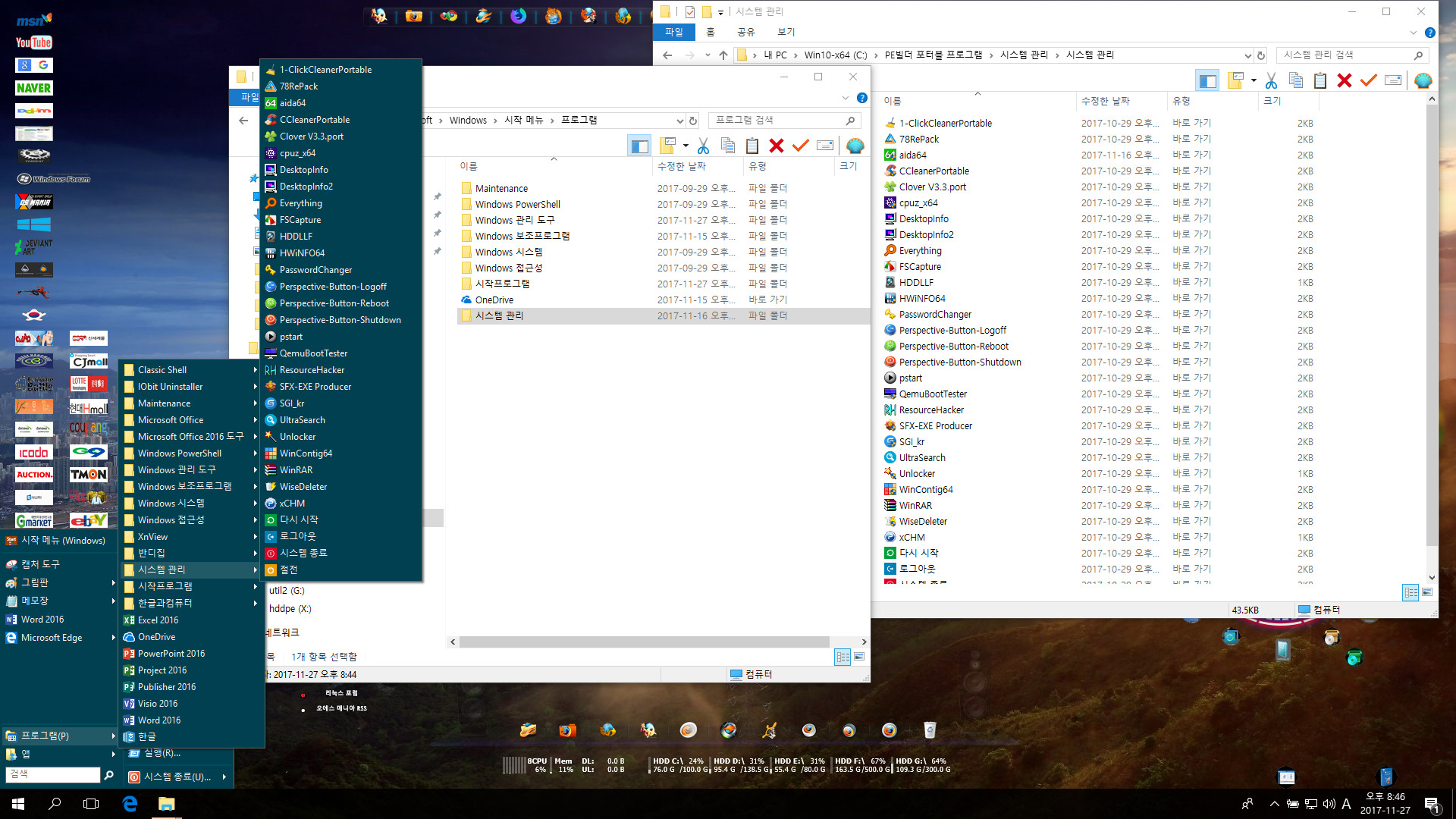Switch to large icons view in right Explorer window
The width and height of the screenshot is (1456, 819).
[1427, 592]
